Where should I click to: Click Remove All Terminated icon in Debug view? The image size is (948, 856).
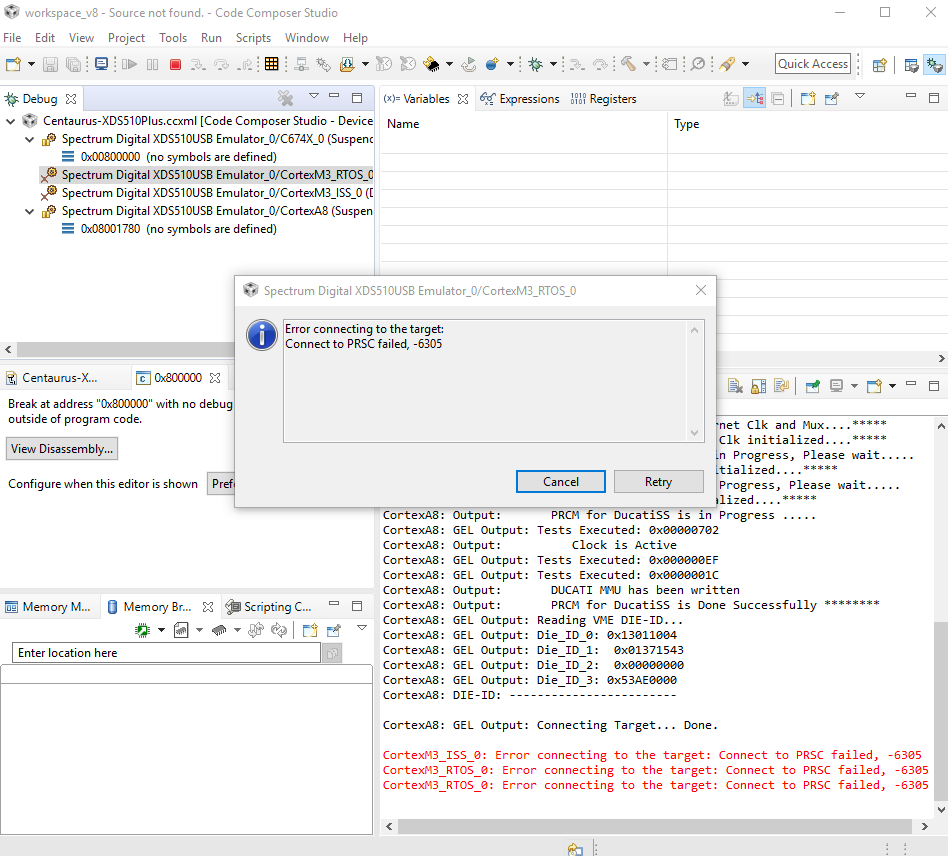285,98
